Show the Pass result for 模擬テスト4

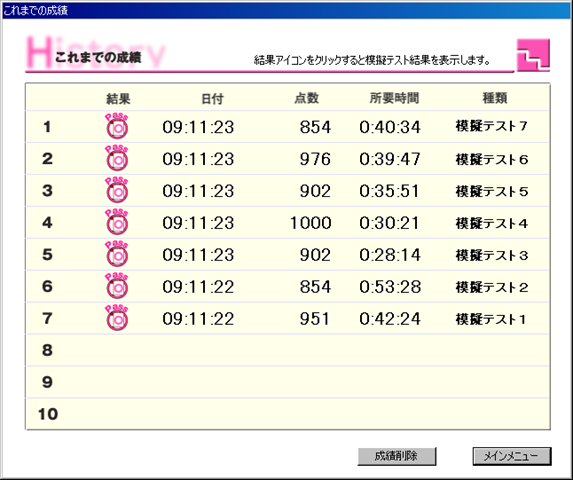117,222
